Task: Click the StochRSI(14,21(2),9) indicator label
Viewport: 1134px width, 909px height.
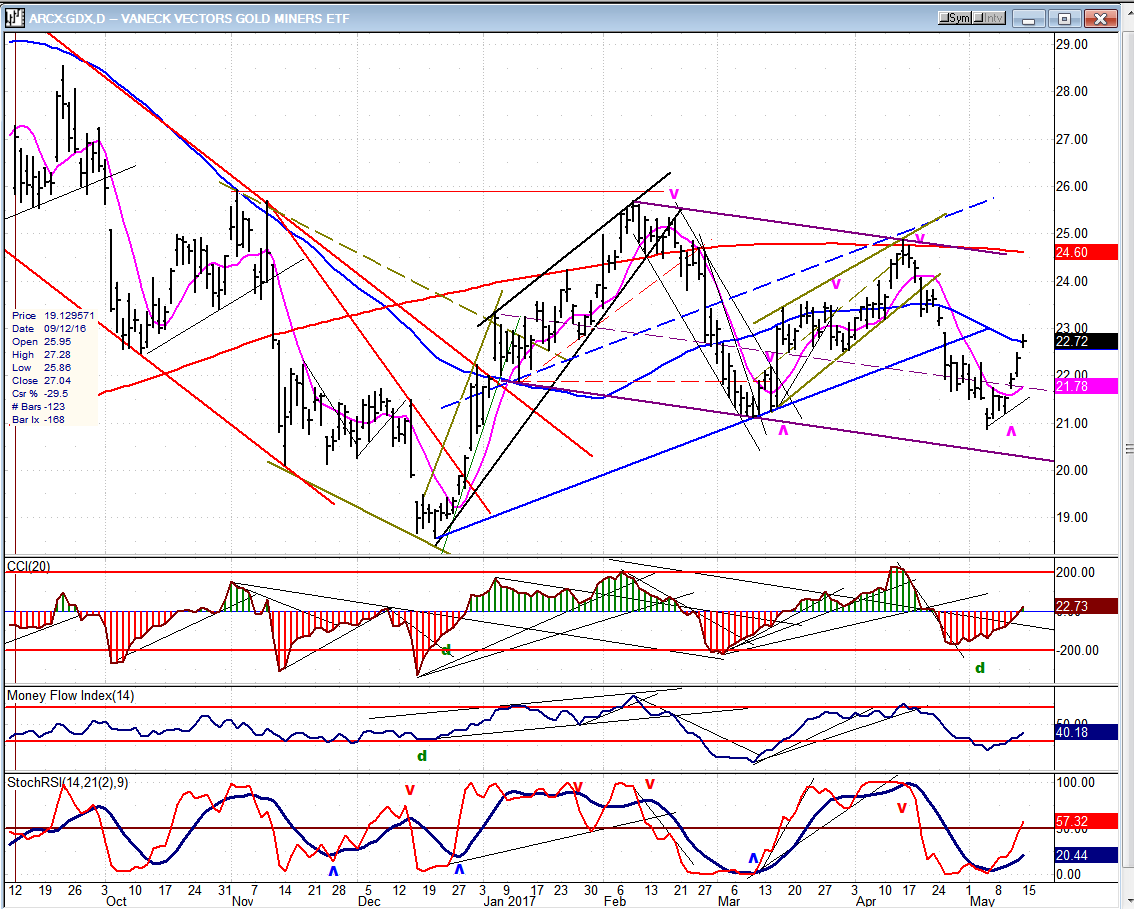Action: 67,781
